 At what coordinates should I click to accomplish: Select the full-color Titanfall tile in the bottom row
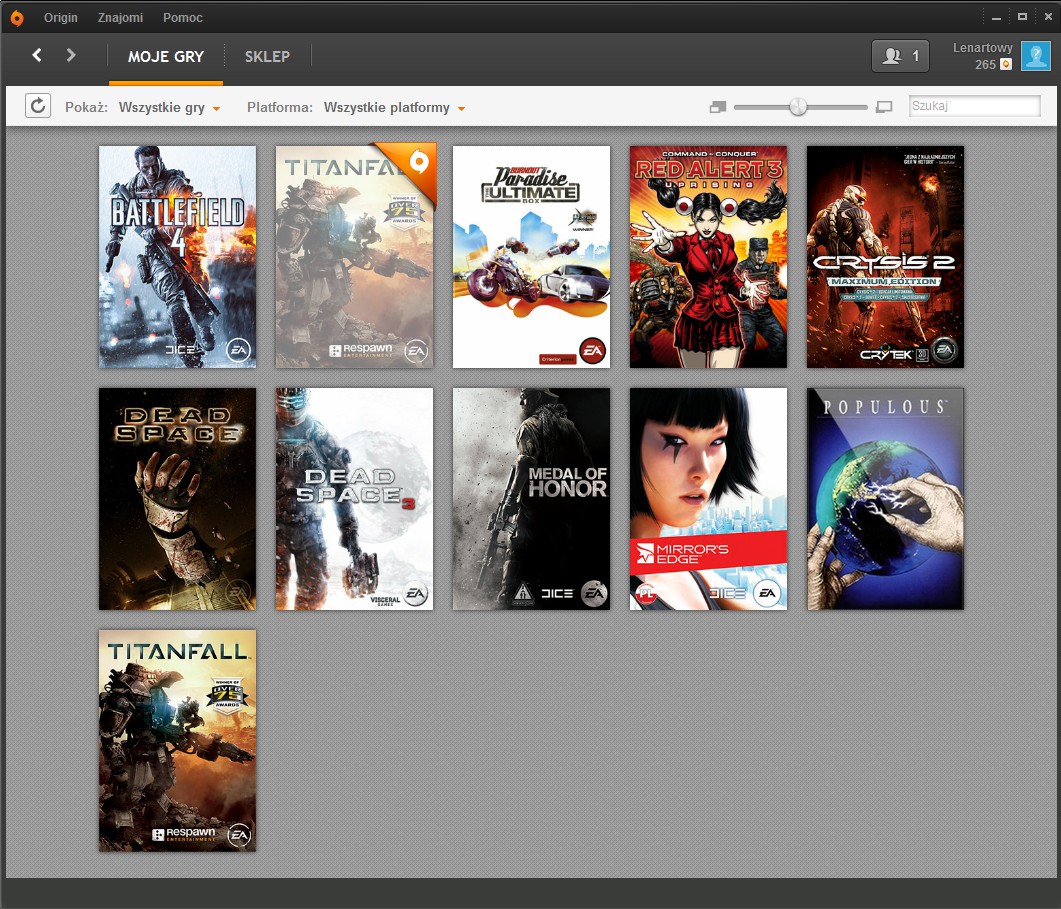[x=177, y=740]
